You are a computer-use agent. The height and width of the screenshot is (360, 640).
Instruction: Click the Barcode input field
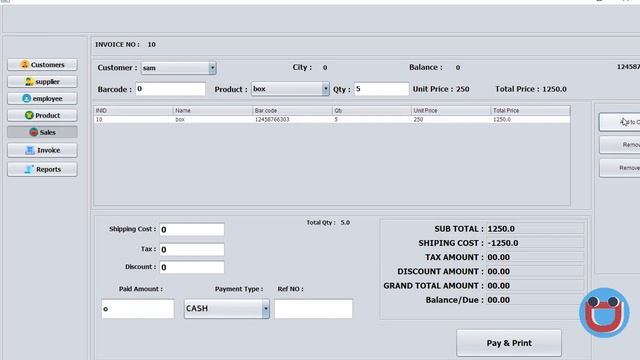point(170,89)
